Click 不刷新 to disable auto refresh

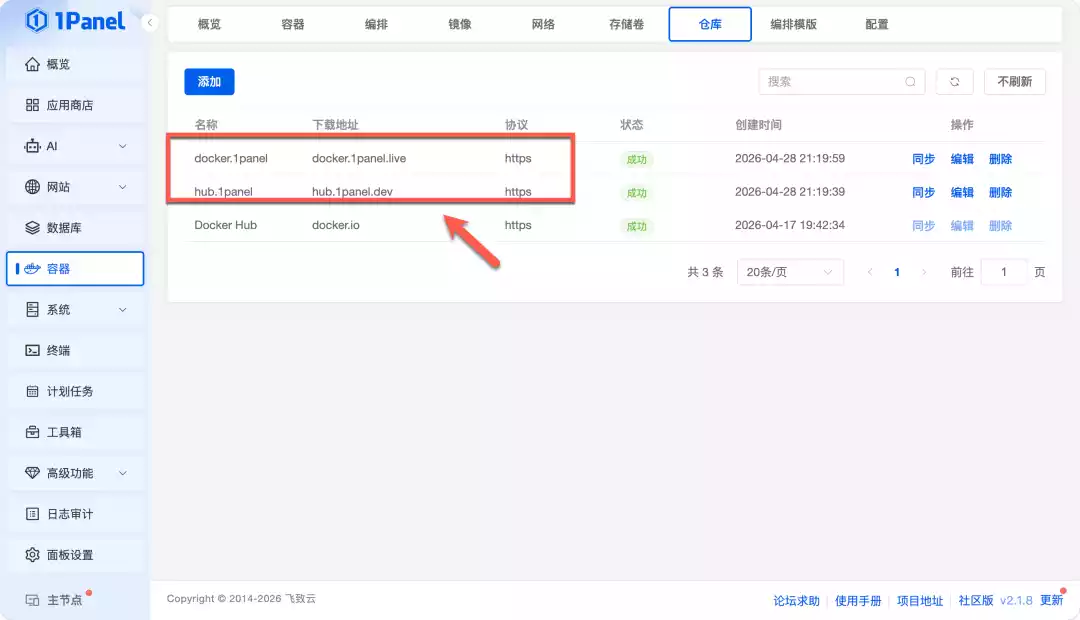point(1014,81)
